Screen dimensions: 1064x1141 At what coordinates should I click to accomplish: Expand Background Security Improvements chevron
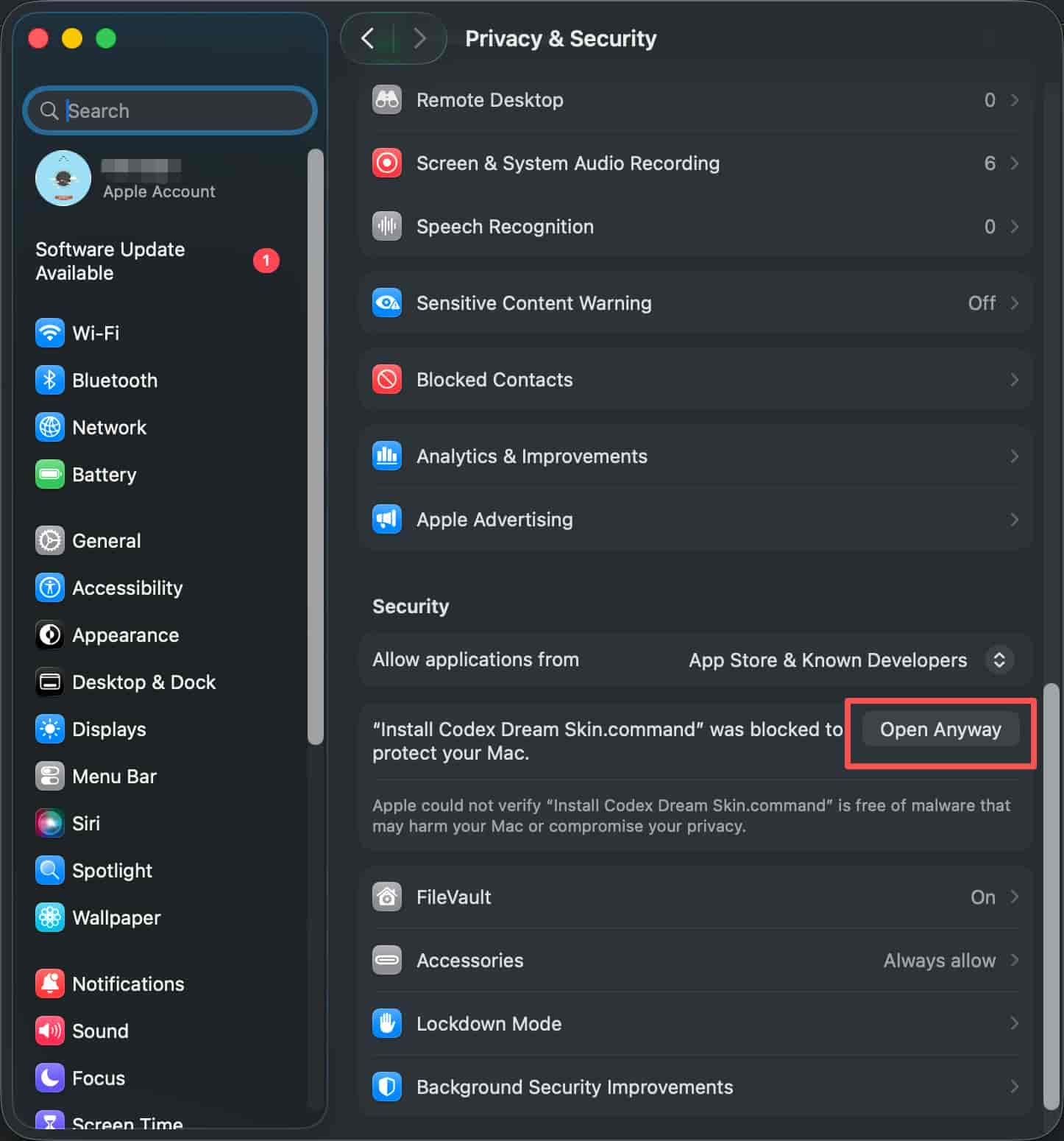1015,1087
